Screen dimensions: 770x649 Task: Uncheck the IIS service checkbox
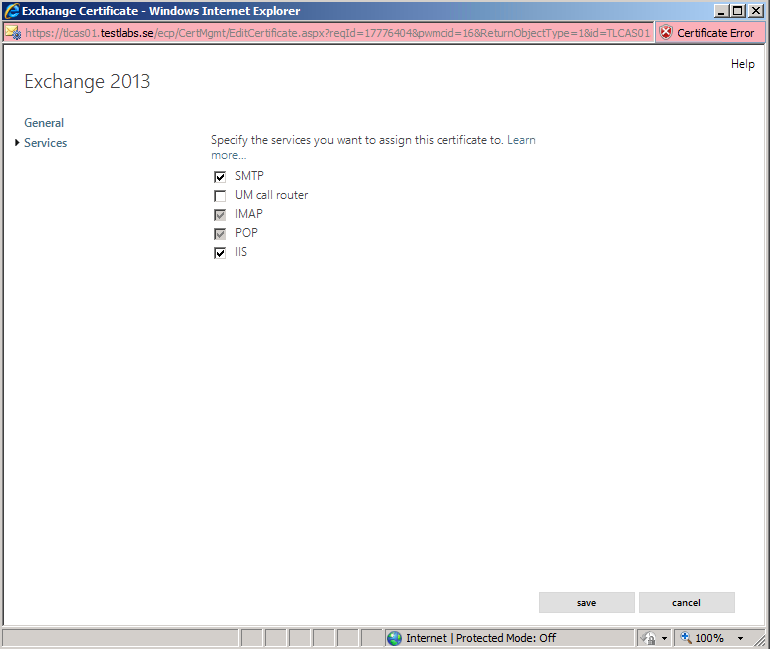click(220, 253)
